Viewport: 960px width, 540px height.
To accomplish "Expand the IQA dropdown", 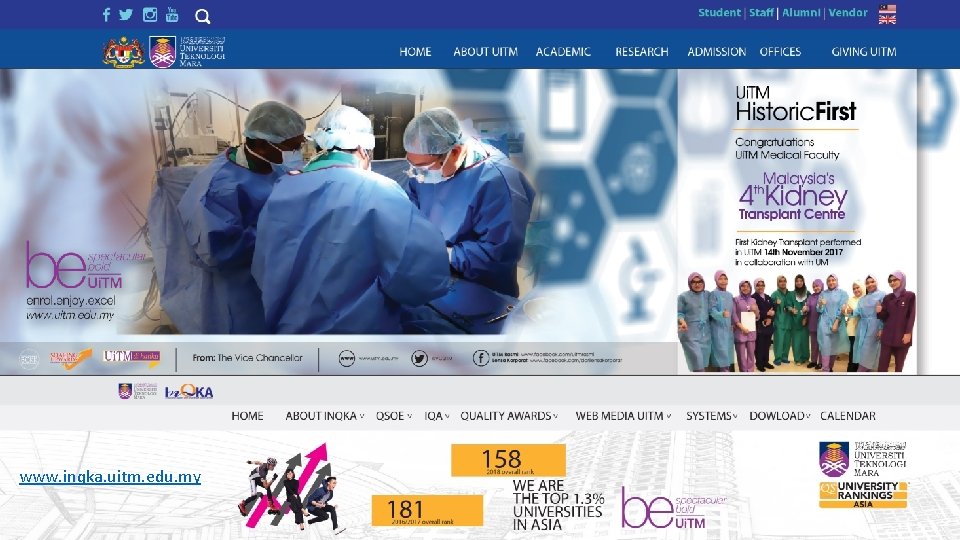I will pyautogui.click(x=437, y=416).
